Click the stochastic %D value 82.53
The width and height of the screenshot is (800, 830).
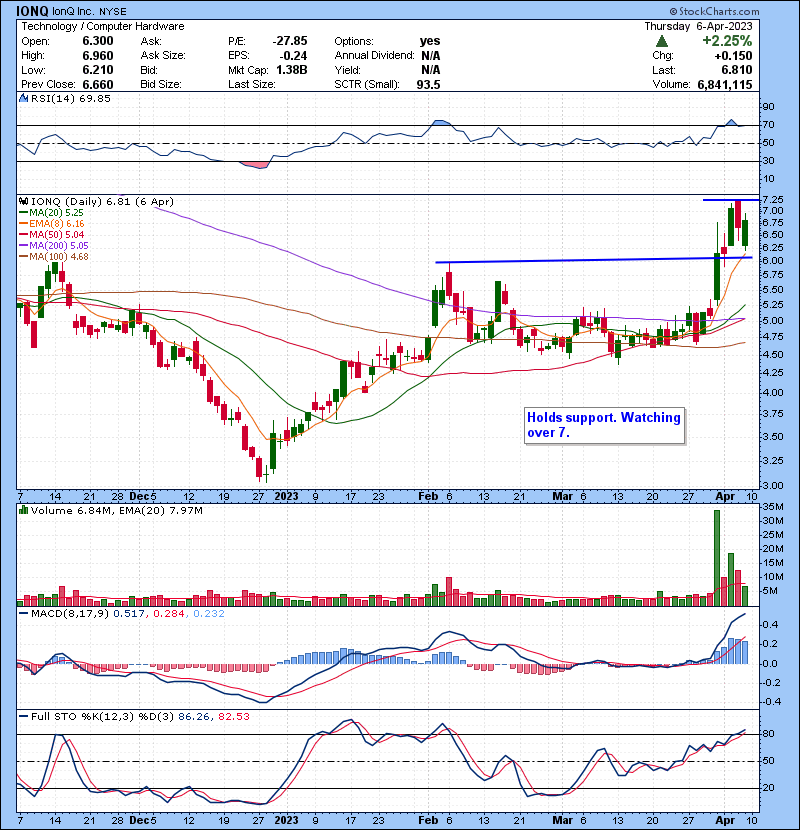(233, 716)
